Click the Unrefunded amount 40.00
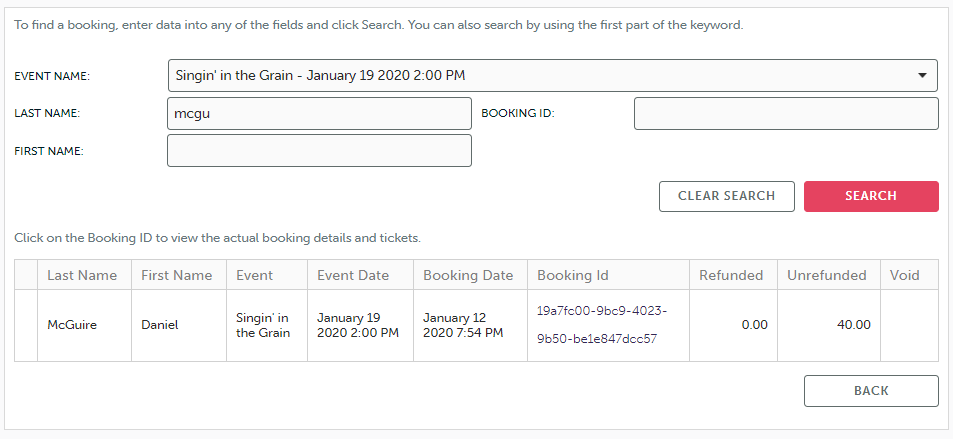 [853, 325]
